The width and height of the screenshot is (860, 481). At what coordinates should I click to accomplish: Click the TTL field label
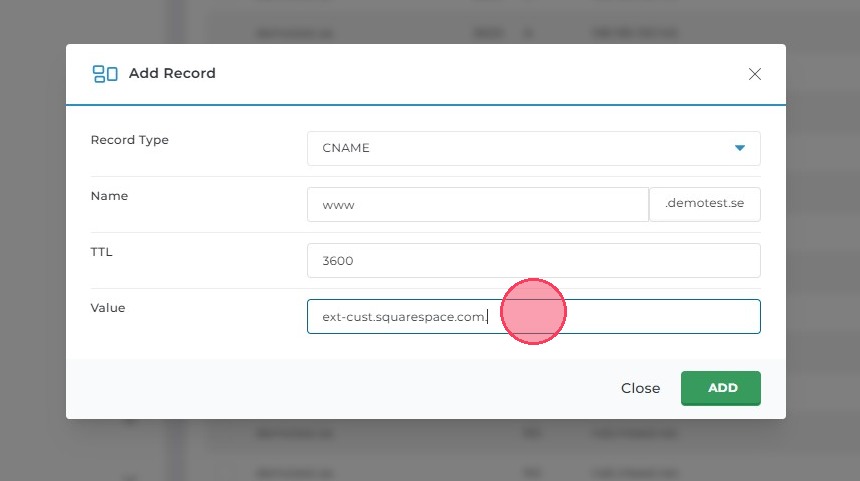pyautogui.click(x=101, y=252)
